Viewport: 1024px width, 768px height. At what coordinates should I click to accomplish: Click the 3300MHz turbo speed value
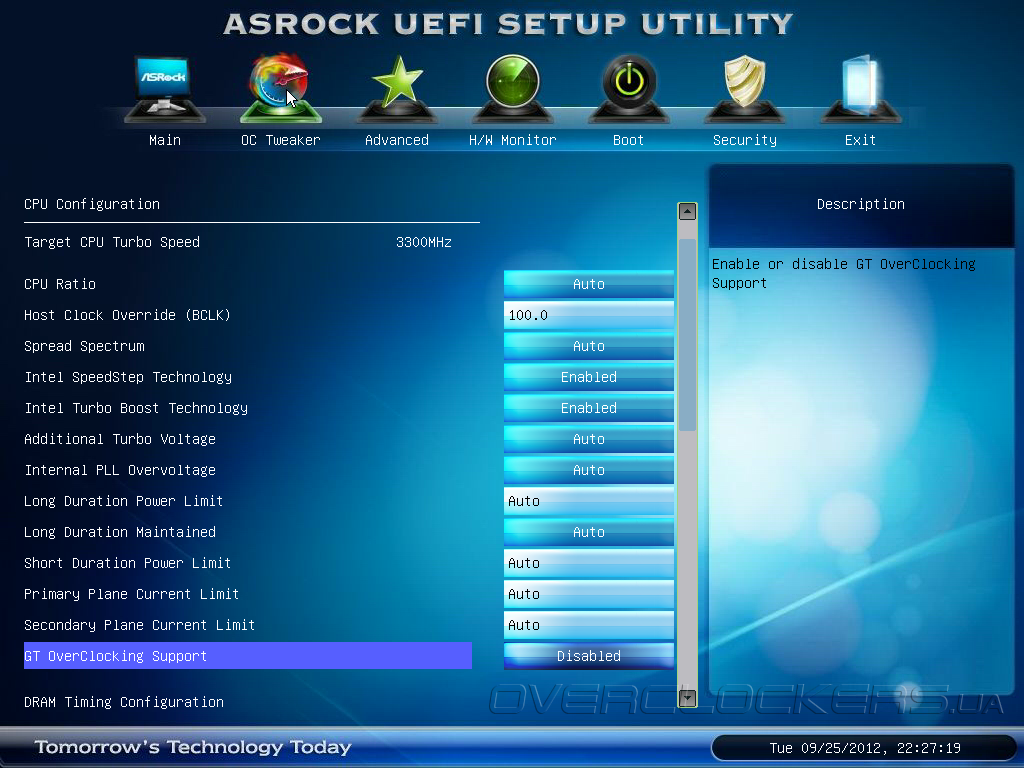coord(424,242)
